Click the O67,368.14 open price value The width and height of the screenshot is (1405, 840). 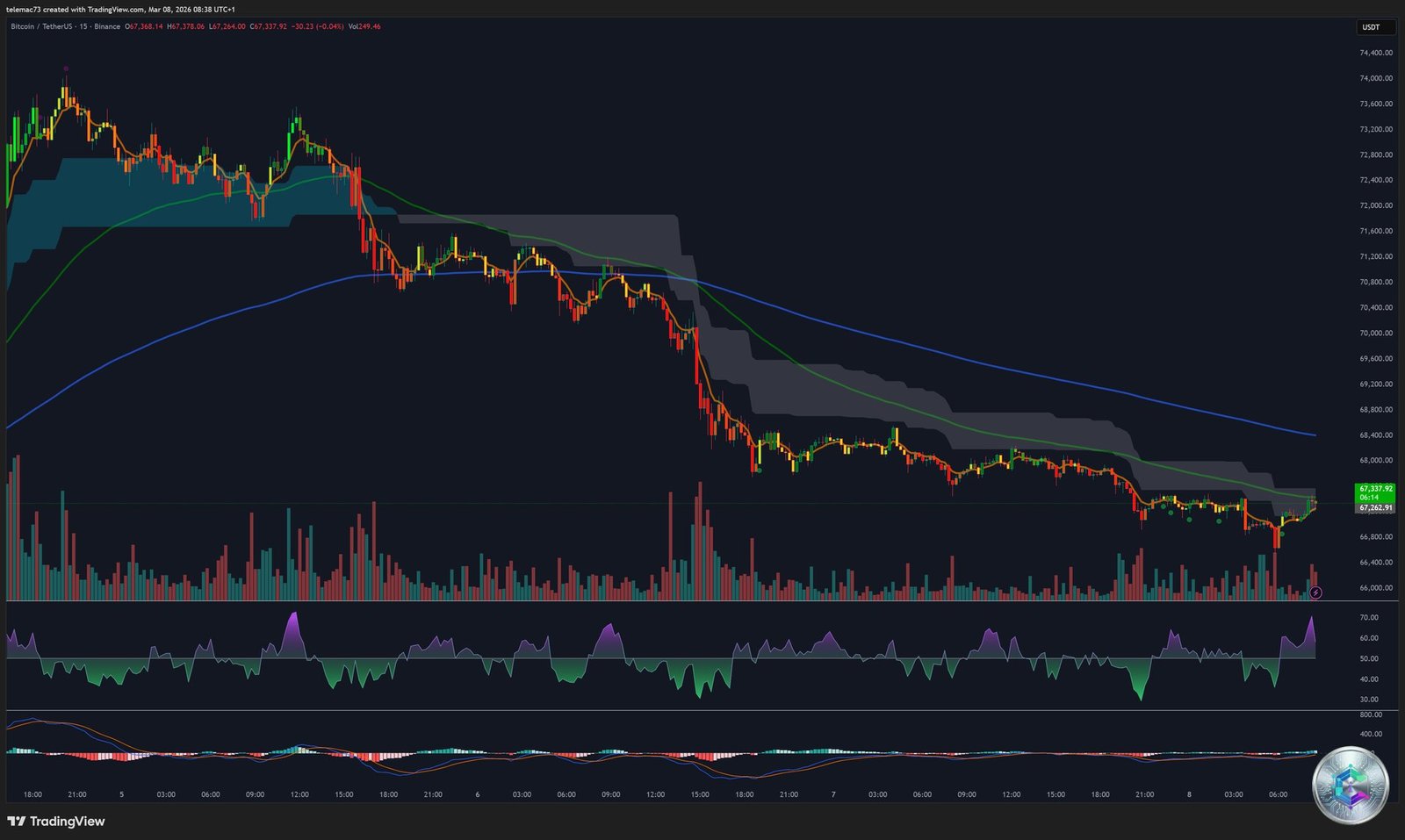[x=142, y=27]
